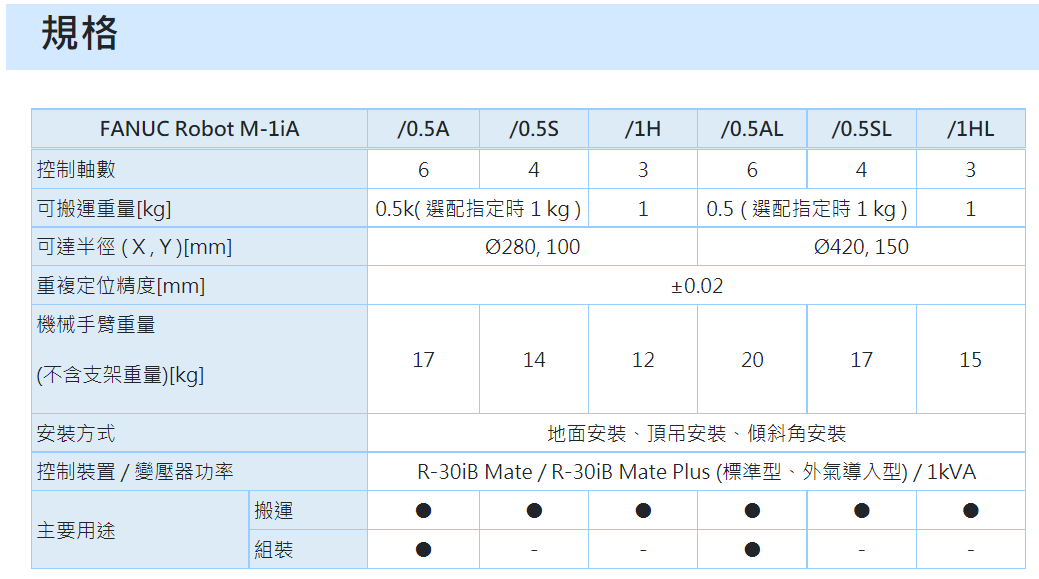Viewport: 1039px width, 579px height.
Task: Click the Ø280, 100 reach cell
Action: (532, 247)
